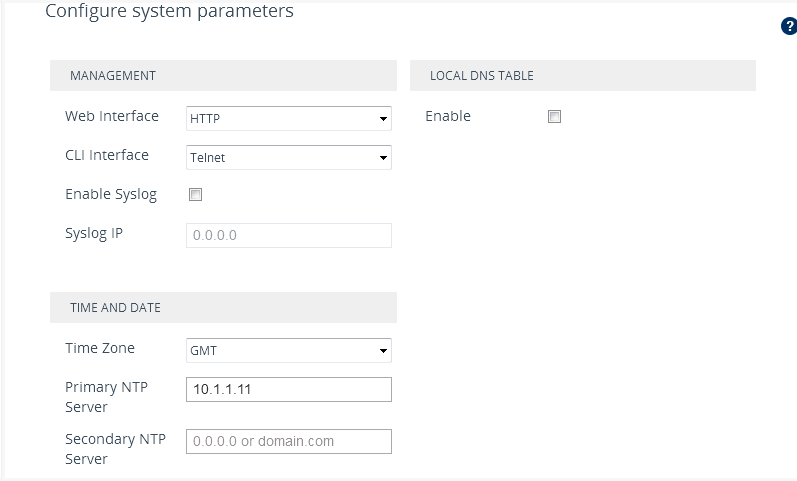Click the Web Interface label
Screen dimensions: 797x481
pyautogui.click(x=112, y=116)
